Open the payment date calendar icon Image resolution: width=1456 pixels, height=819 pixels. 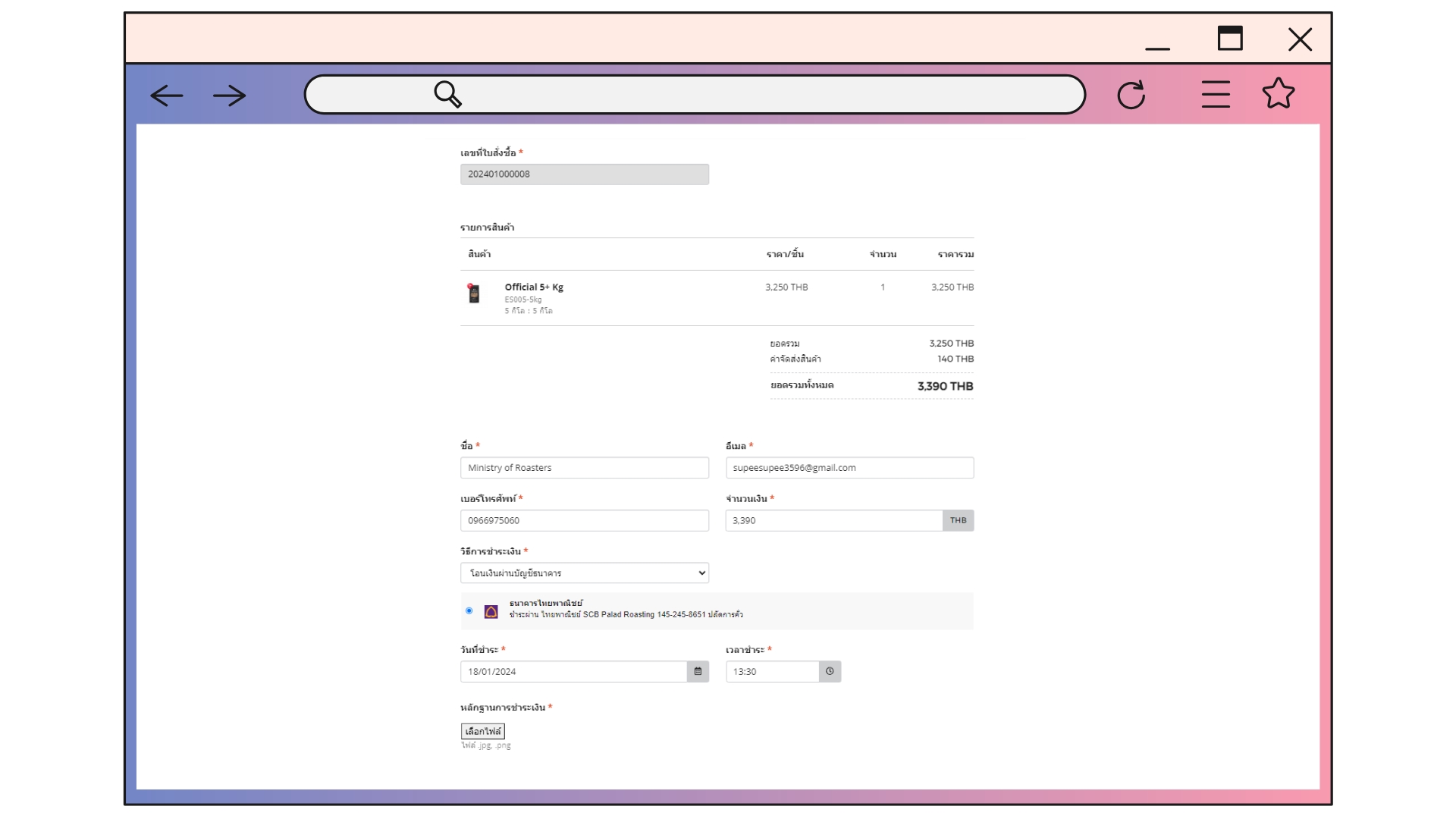(x=698, y=671)
